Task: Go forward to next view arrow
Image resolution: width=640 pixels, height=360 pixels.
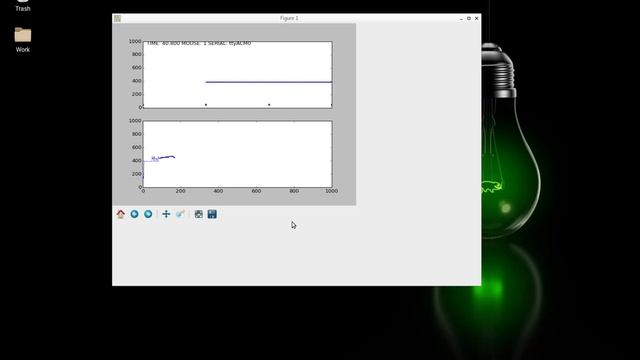Action: tap(148, 214)
